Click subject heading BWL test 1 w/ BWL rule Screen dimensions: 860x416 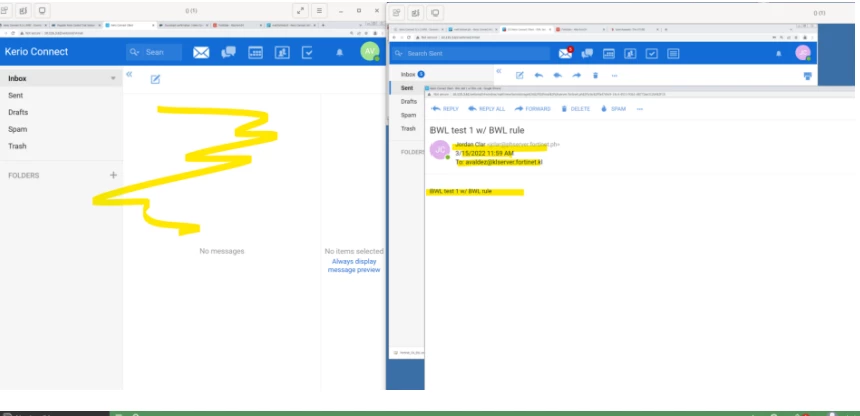(x=477, y=130)
